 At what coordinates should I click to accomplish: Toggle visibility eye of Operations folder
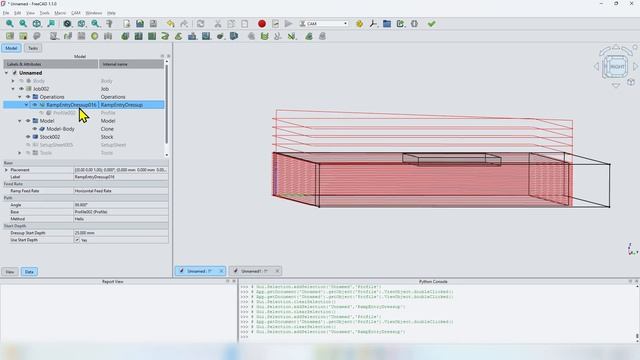28,97
